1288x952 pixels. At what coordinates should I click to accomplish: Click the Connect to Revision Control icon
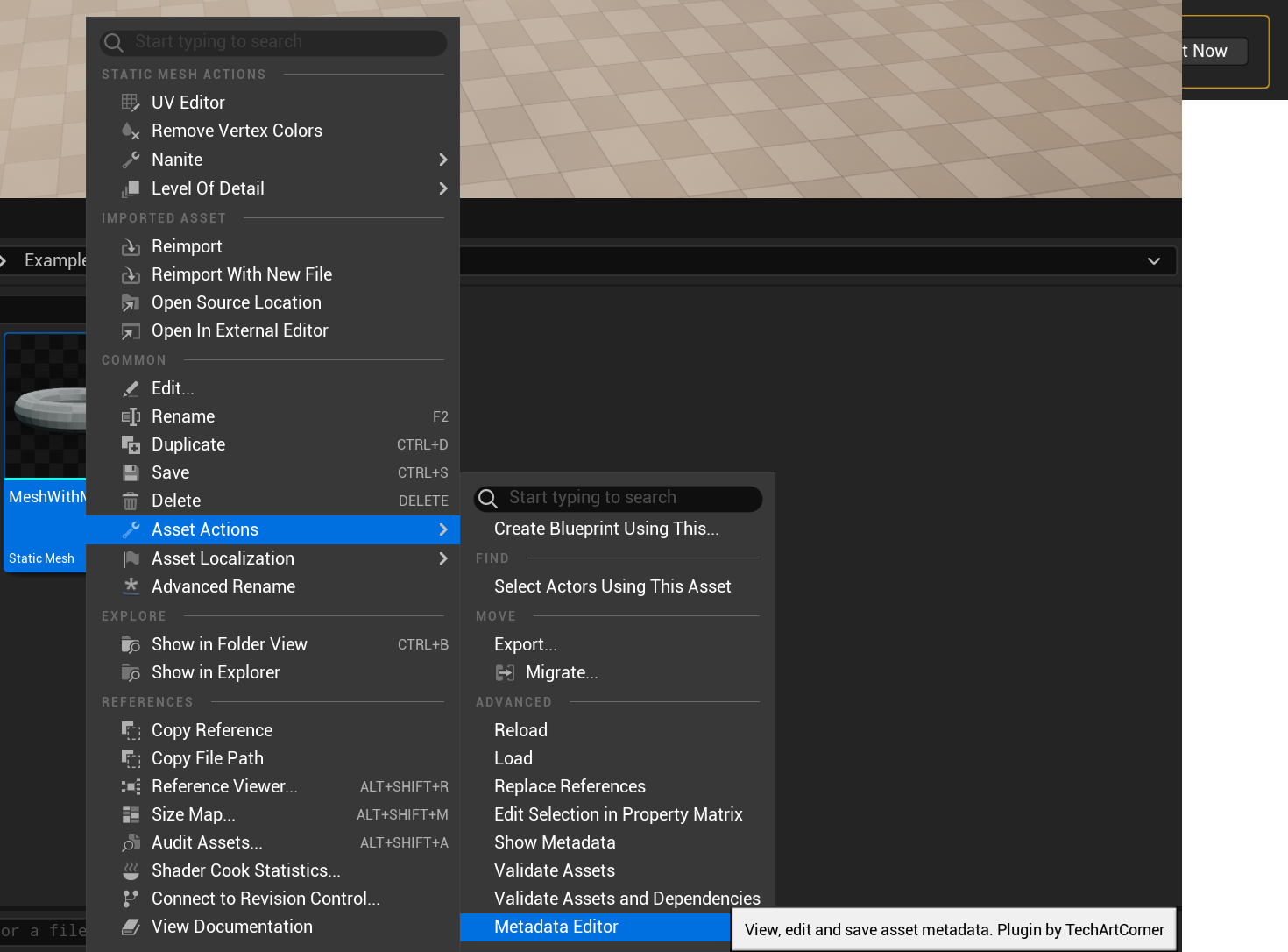tap(131, 899)
